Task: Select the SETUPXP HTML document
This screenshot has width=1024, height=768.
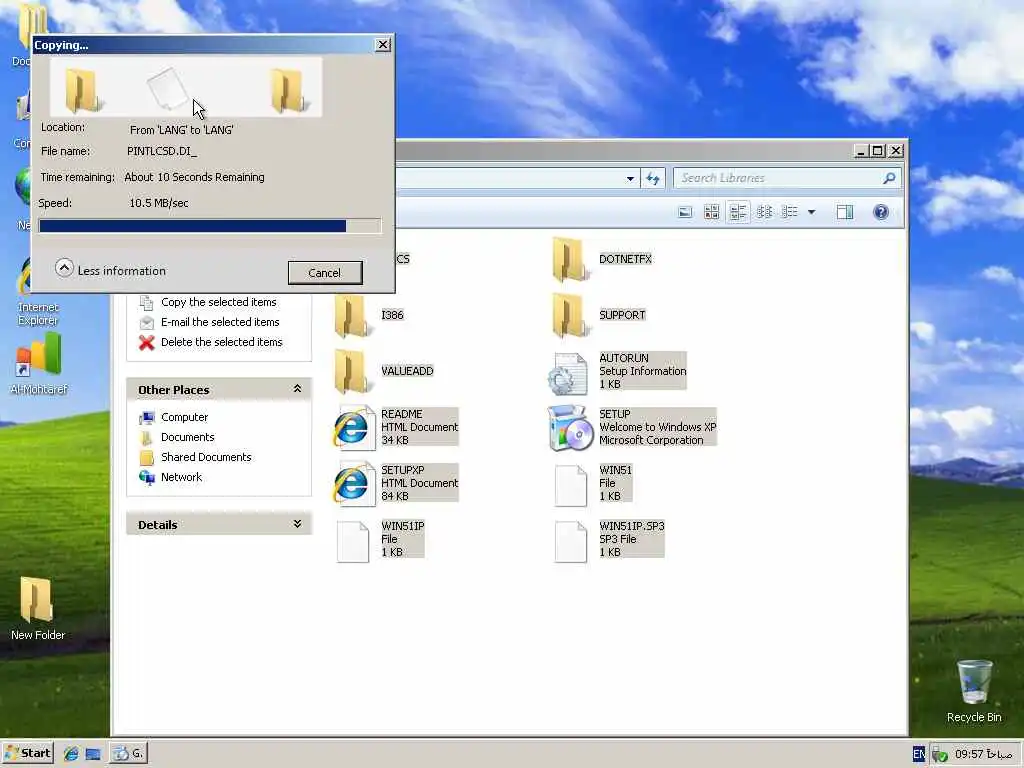Action: click(x=396, y=483)
